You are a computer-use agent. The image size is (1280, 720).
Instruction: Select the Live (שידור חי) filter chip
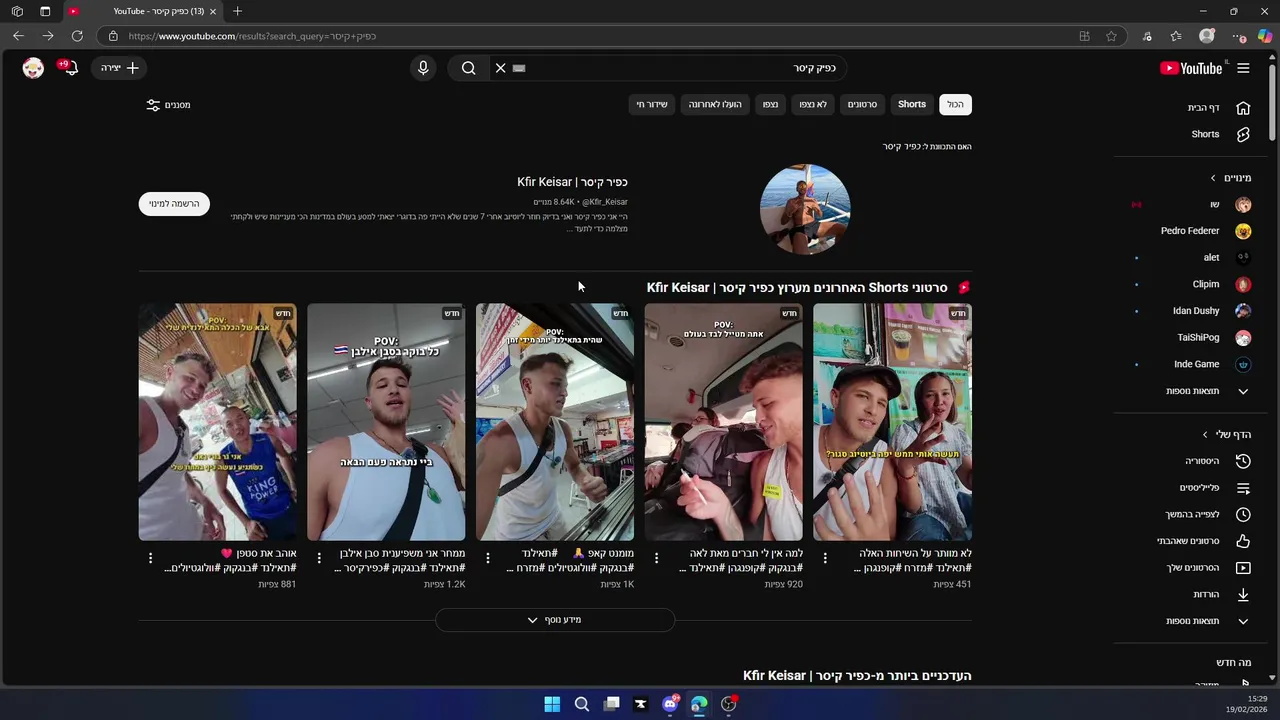(x=652, y=104)
